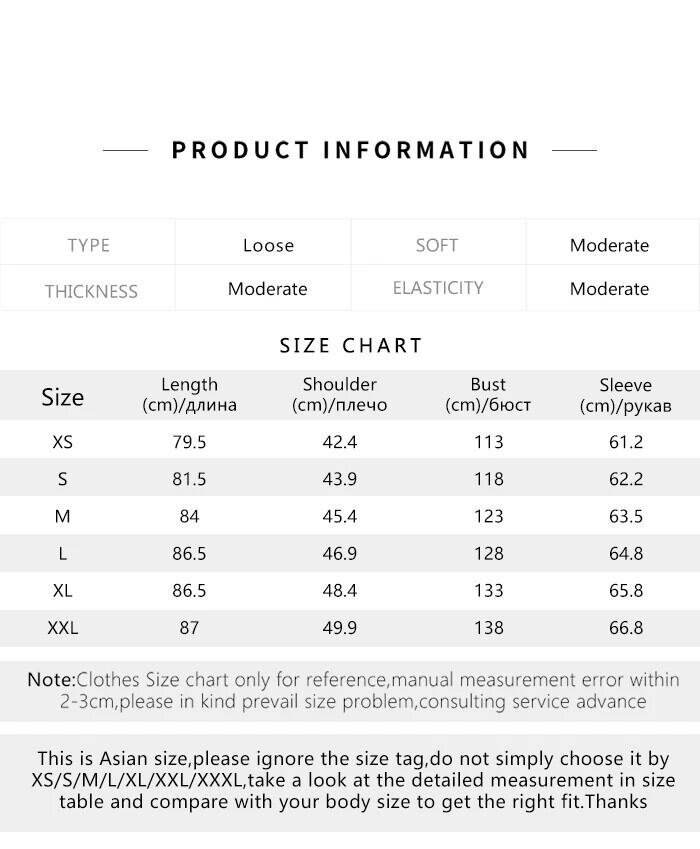Select the Bust column header
Viewport: 700px width, 849px height.
tap(488, 395)
